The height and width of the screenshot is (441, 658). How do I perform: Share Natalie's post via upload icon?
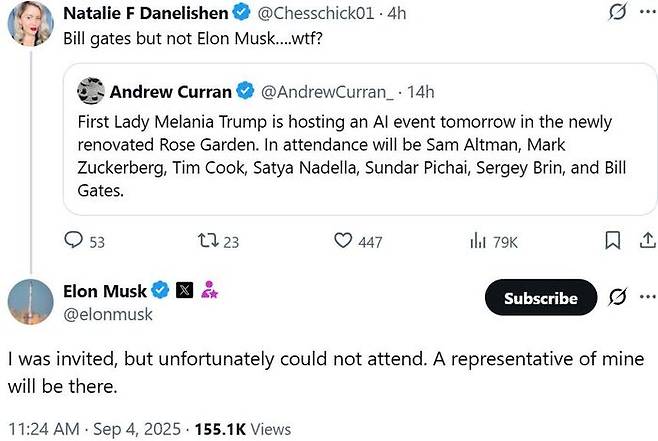pyautogui.click(x=648, y=240)
